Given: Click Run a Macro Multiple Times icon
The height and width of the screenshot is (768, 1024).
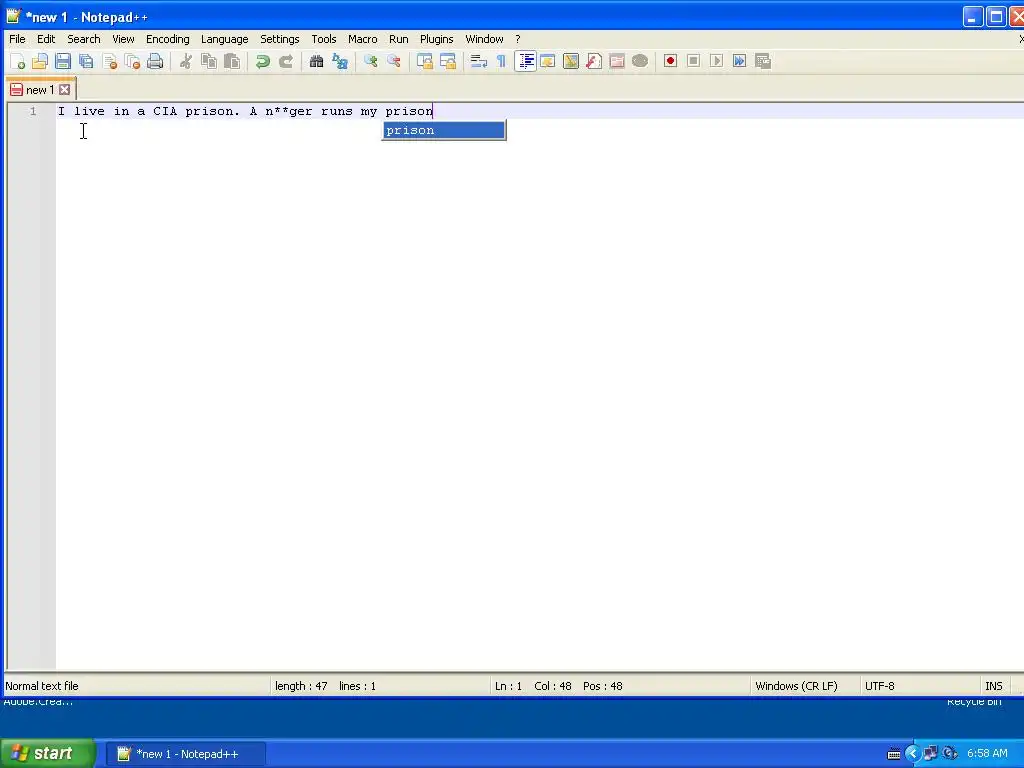Looking at the screenshot, I should 739,61.
